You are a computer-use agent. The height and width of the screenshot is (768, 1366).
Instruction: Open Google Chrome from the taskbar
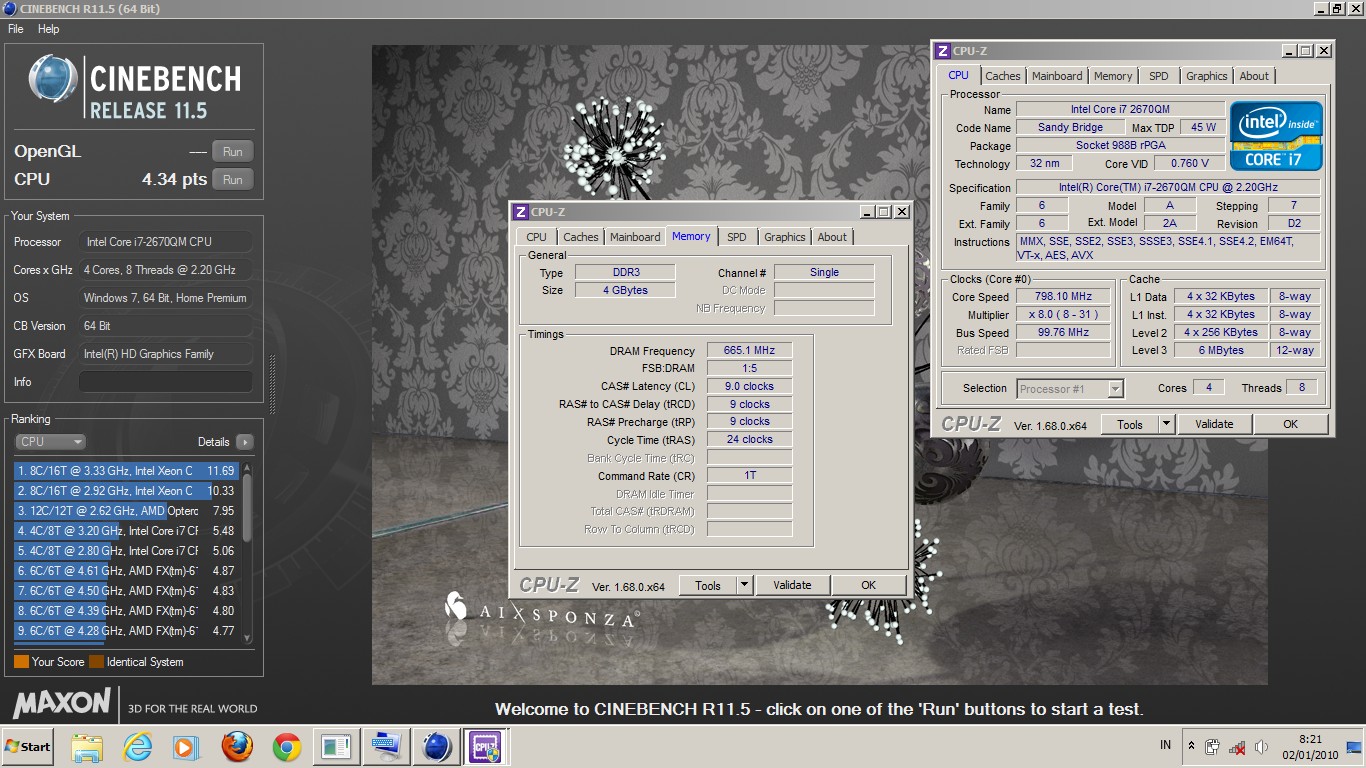point(287,747)
